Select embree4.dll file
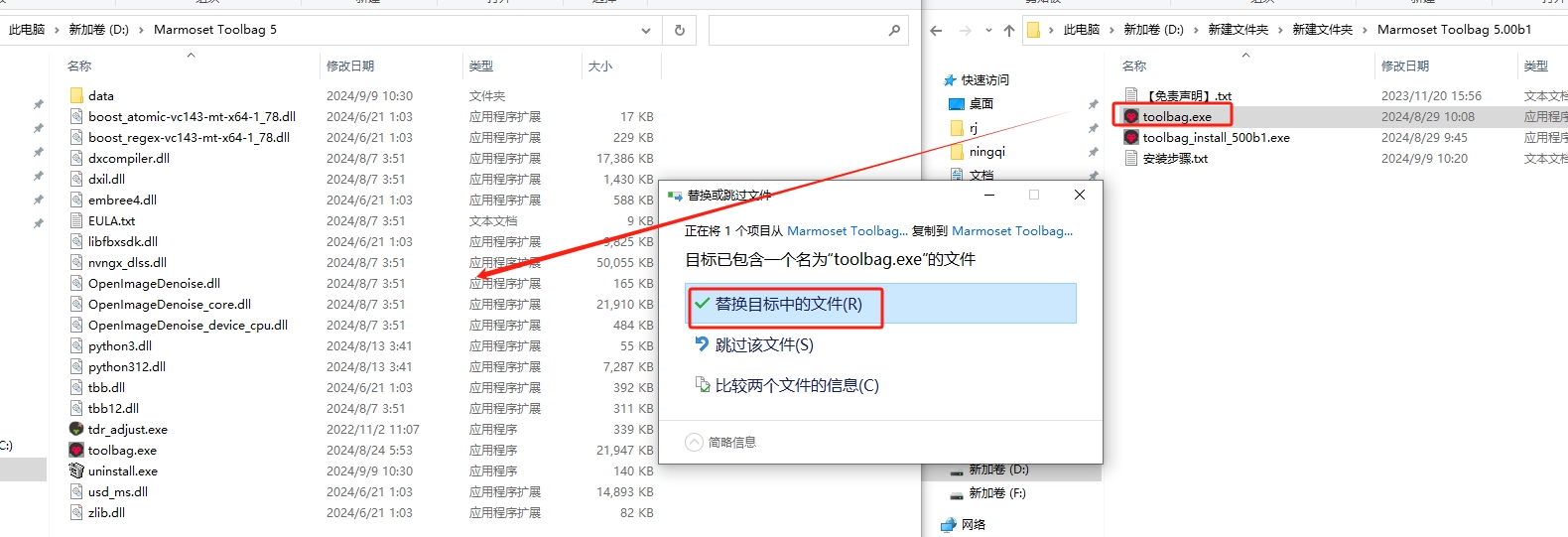This screenshot has height=537, width=1568. [x=122, y=200]
